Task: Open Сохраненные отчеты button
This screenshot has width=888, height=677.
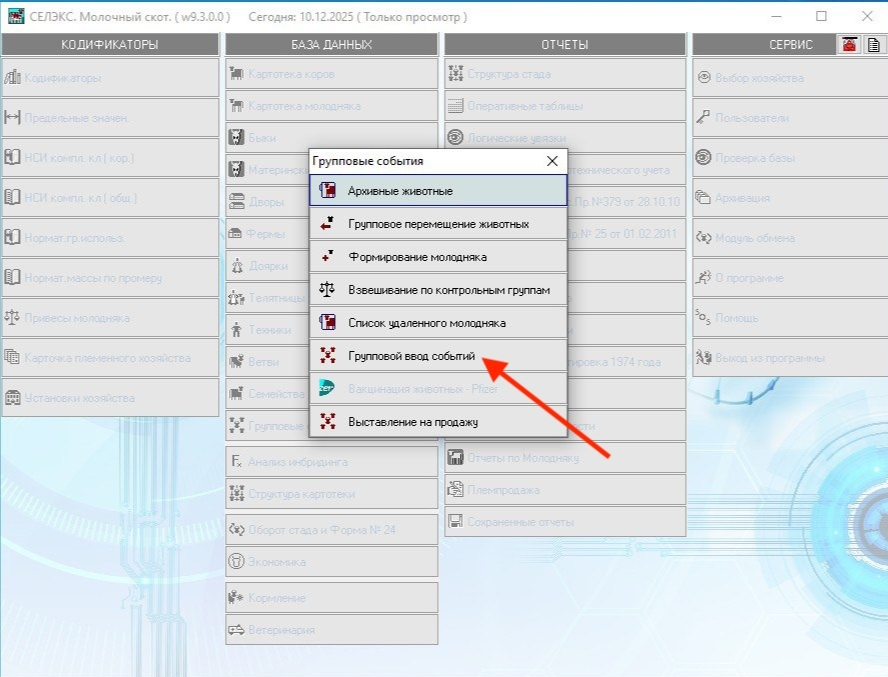Action: click(565, 522)
